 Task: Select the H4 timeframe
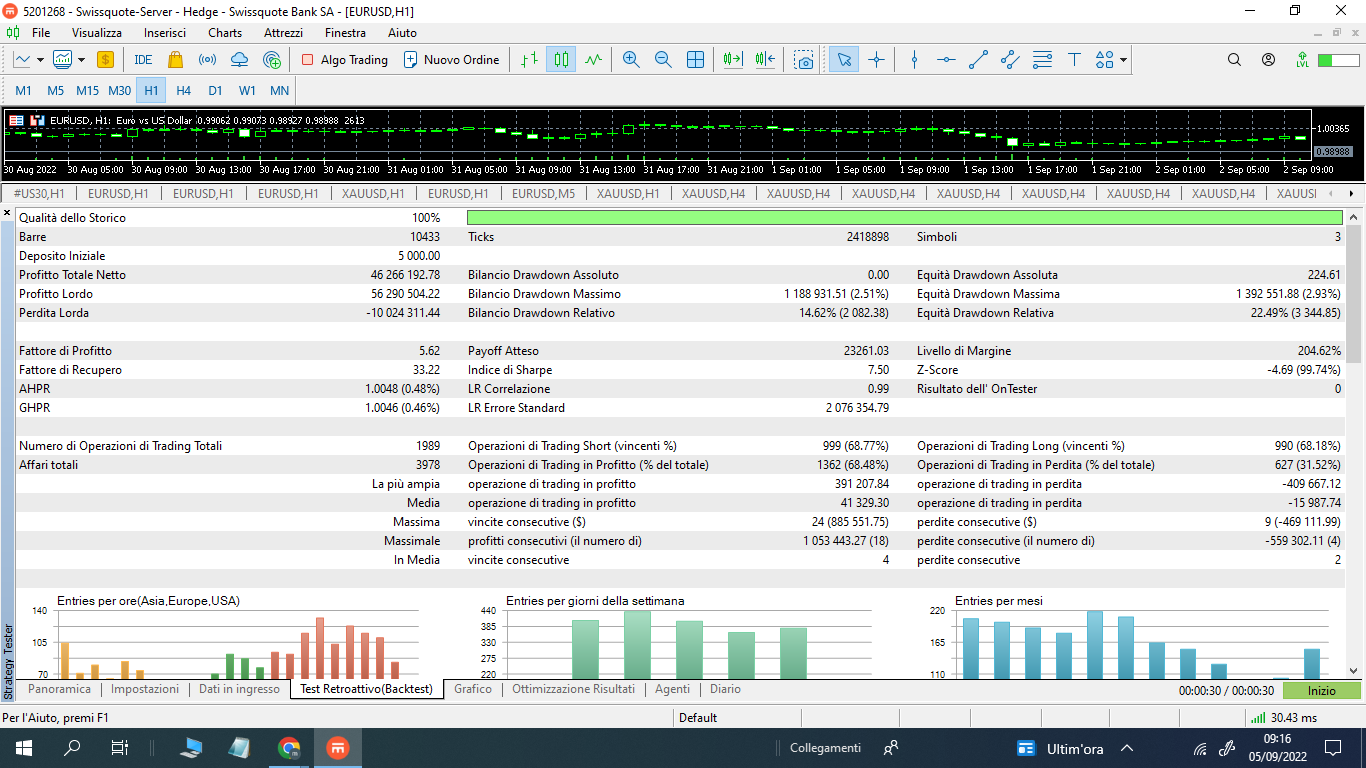pyautogui.click(x=184, y=90)
